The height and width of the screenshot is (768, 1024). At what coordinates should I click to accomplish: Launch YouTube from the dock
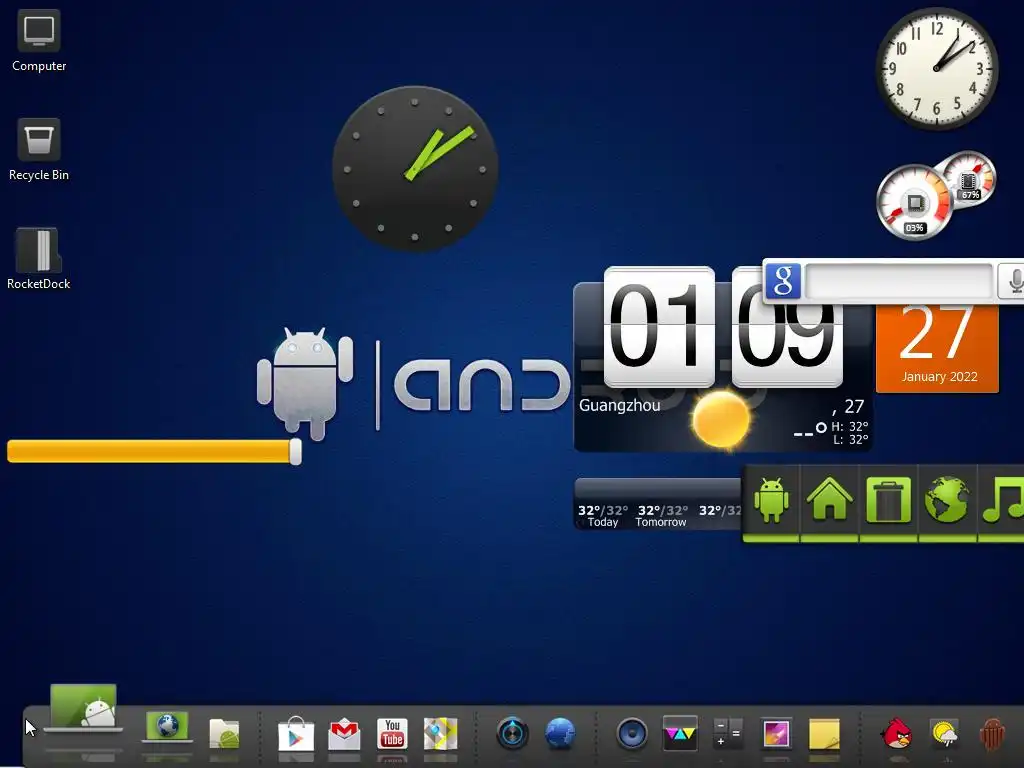392,733
